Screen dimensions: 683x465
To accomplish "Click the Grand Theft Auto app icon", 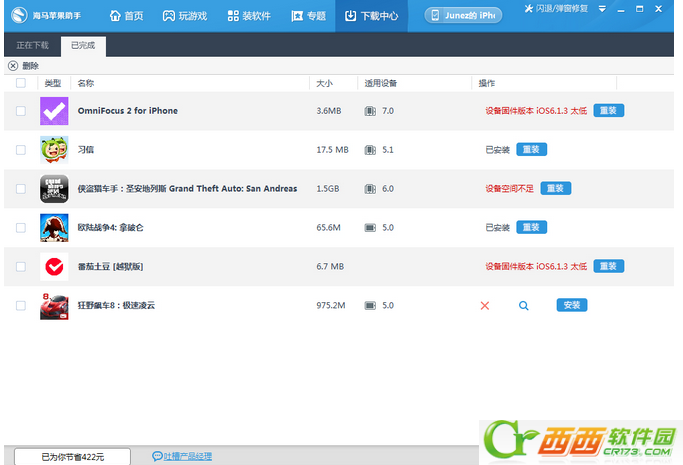I will point(54,189).
